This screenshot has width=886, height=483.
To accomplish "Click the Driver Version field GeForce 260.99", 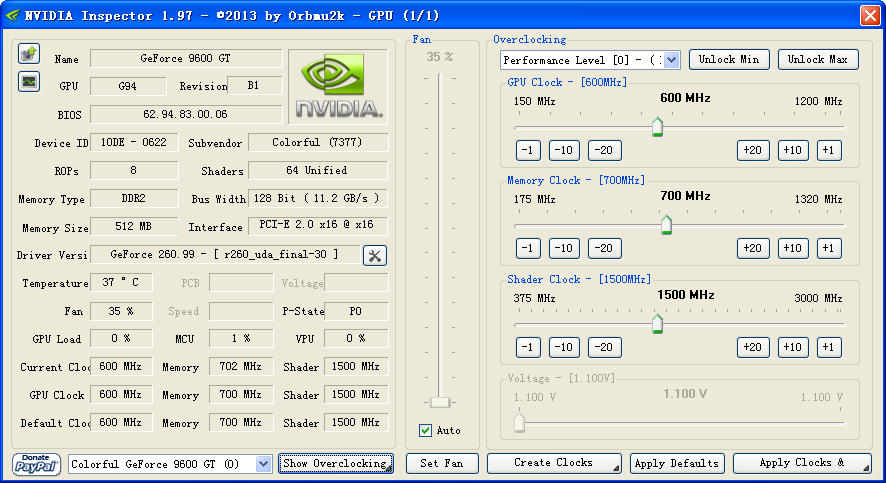I will point(225,255).
